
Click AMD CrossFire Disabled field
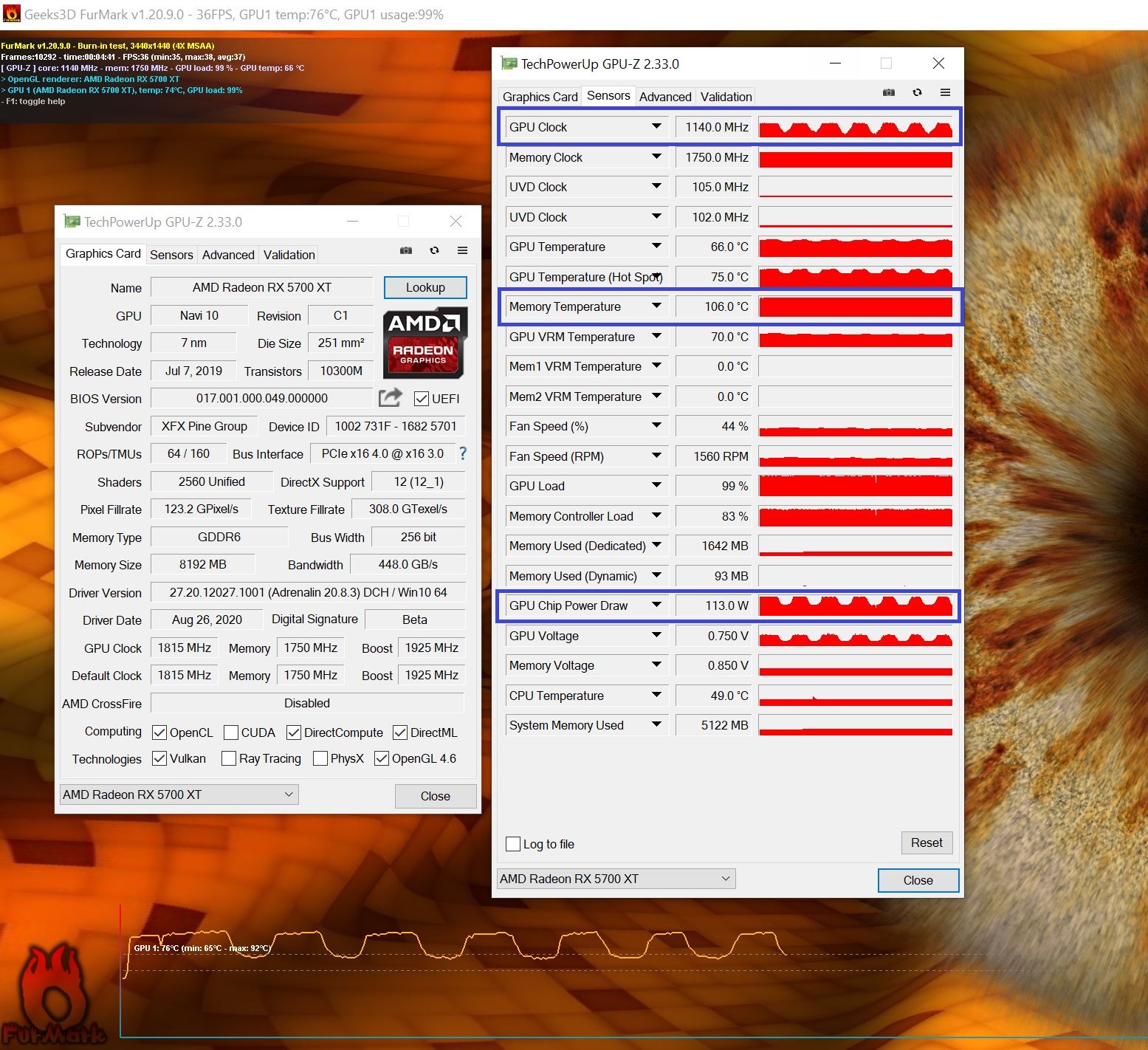tap(308, 703)
